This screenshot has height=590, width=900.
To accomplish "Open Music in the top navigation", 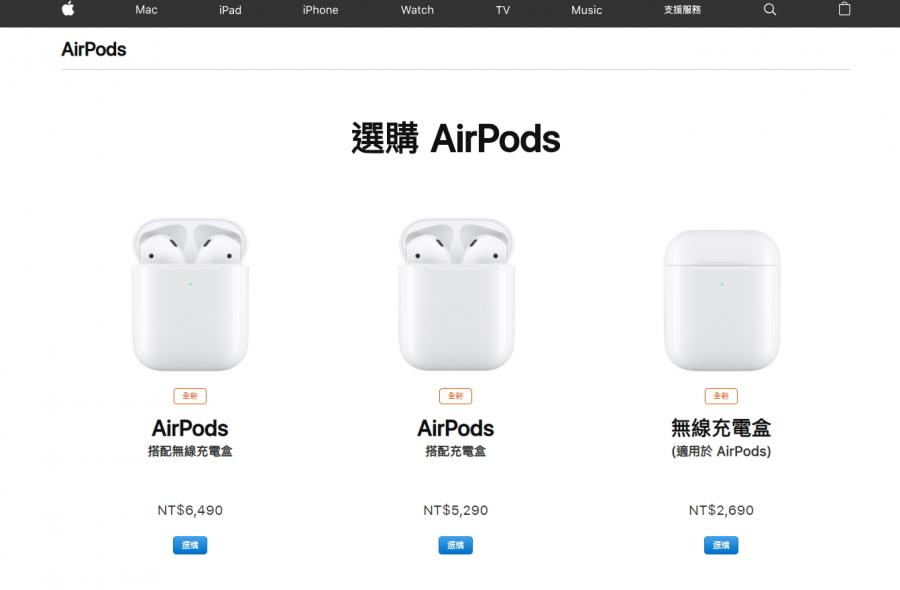I will (587, 10).
